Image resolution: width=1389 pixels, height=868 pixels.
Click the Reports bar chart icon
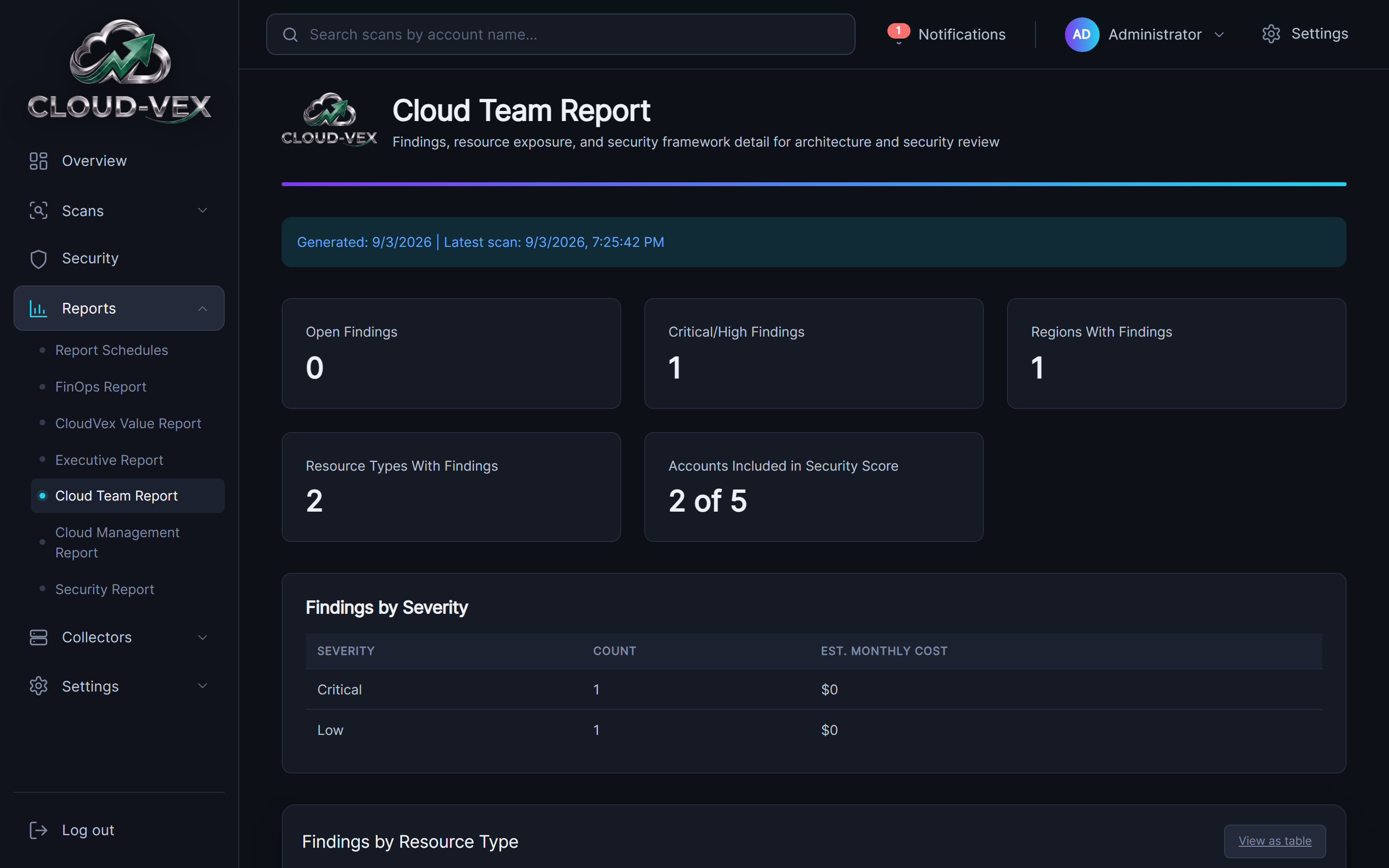[39, 308]
